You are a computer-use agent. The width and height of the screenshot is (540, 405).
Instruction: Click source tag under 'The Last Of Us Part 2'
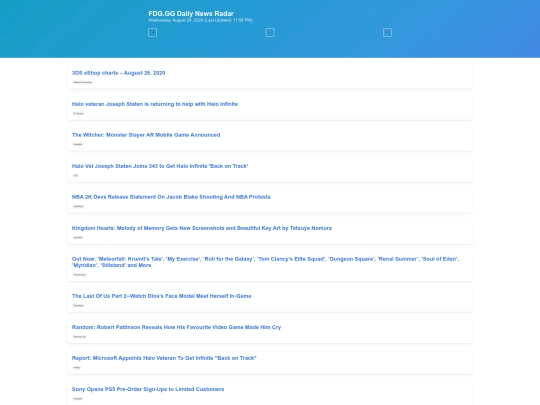tap(79, 305)
